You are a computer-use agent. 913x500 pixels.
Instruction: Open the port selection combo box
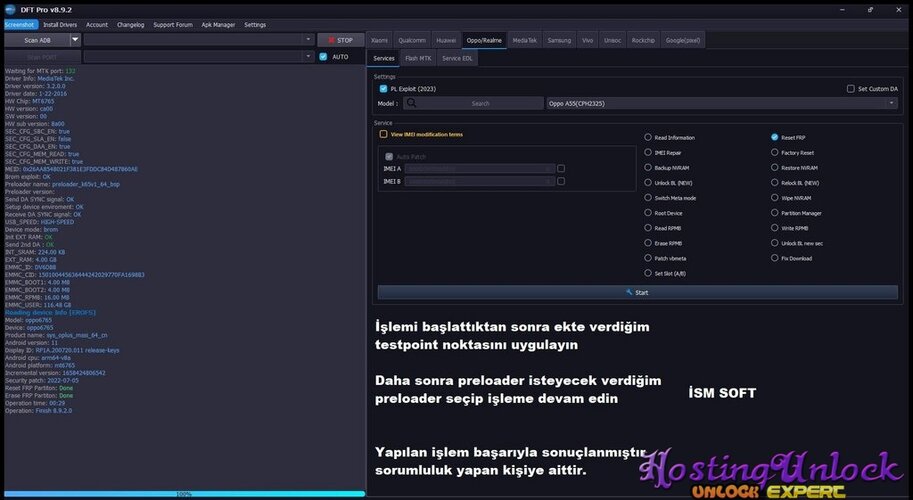199,56
